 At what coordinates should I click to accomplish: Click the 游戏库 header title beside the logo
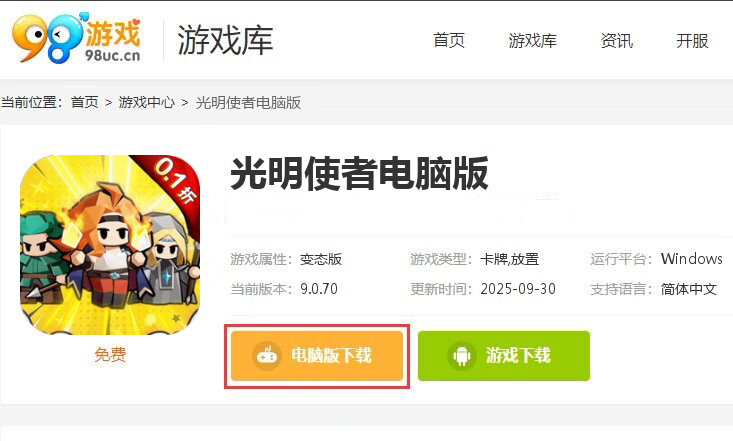pos(225,40)
